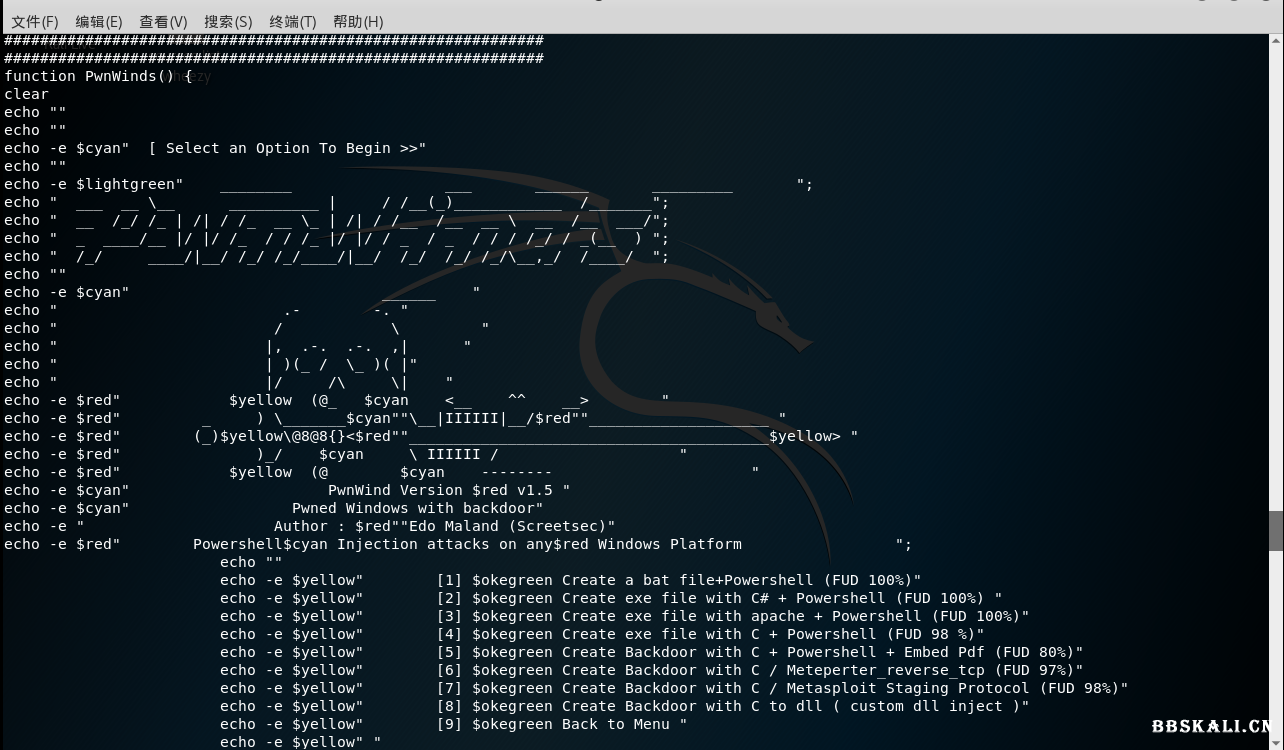Screen dimensions: 1284x750
Task: Click the vertical scrollbar thumb
Action: [1276, 530]
